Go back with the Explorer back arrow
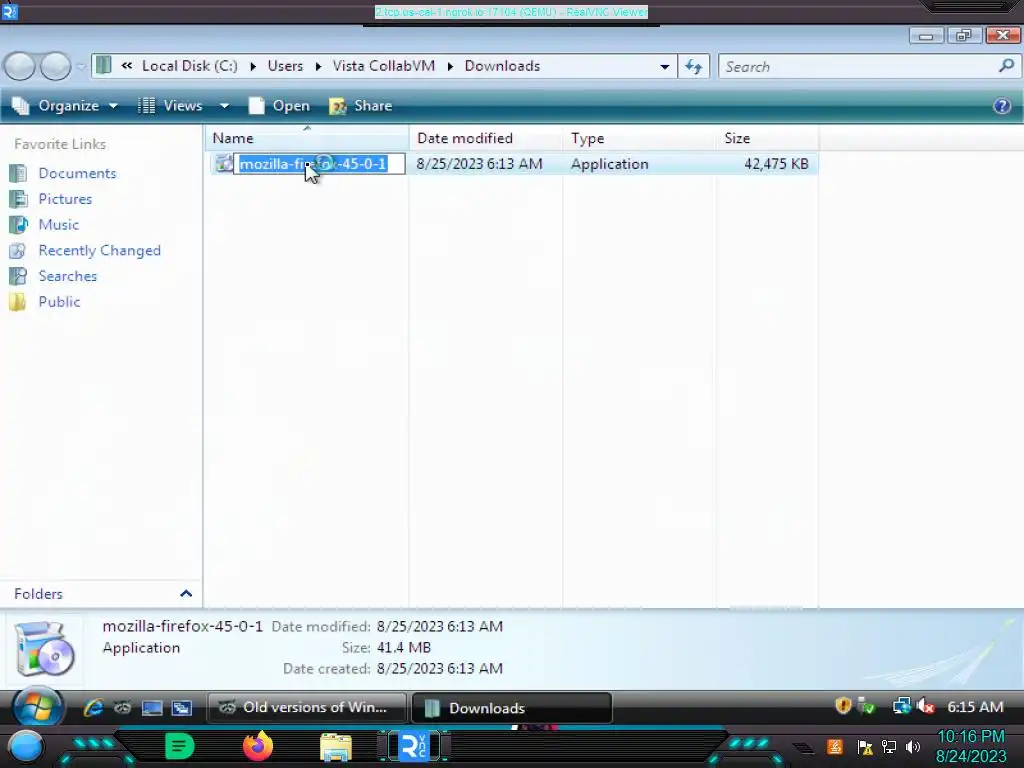Viewport: 1024px width, 768px height. tap(20, 66)
